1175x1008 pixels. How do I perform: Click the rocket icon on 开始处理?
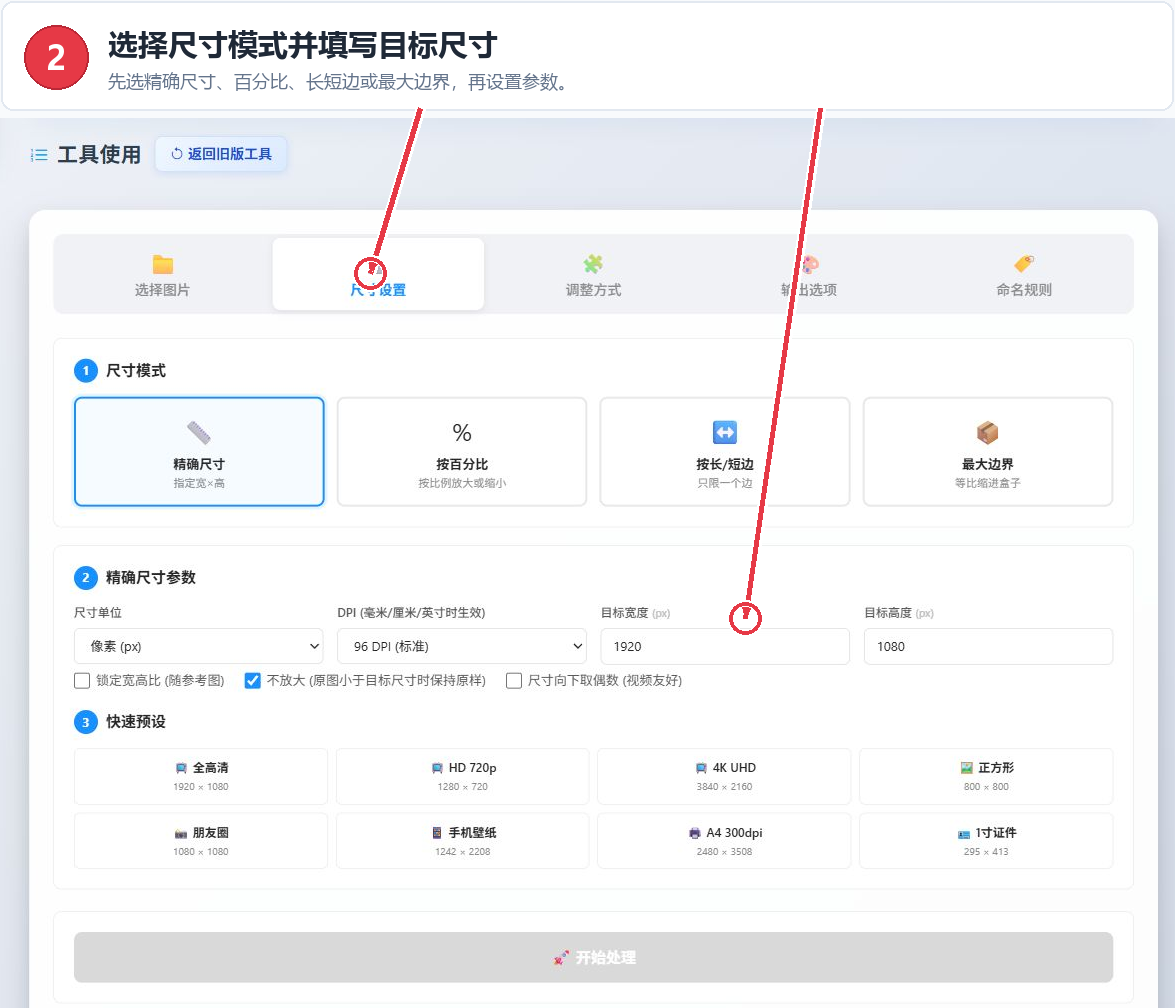[561, 958]
